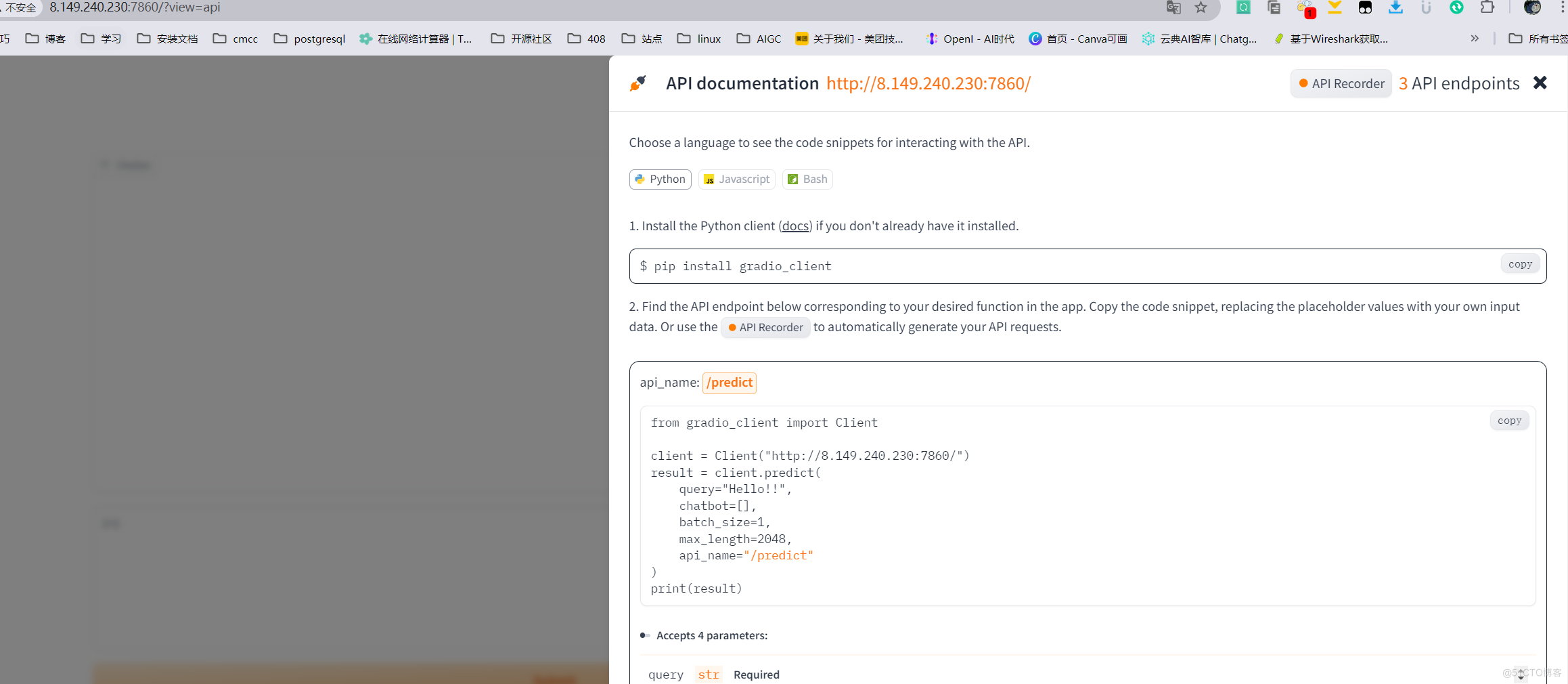This screenshot has width=1568, height=684.
Task: Click the /predict api_name badge
Action: point(730,383)
